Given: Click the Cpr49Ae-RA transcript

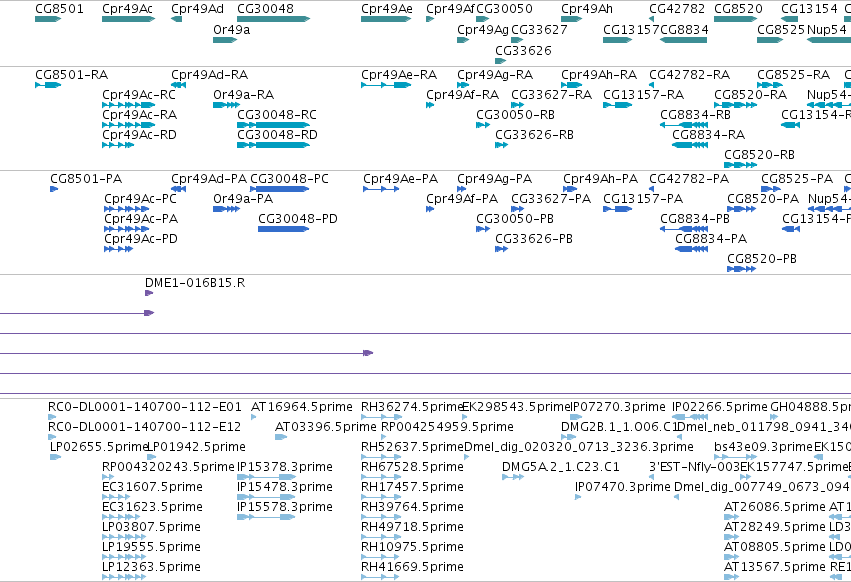Looking at the screenshot, I should click(385, 85).
